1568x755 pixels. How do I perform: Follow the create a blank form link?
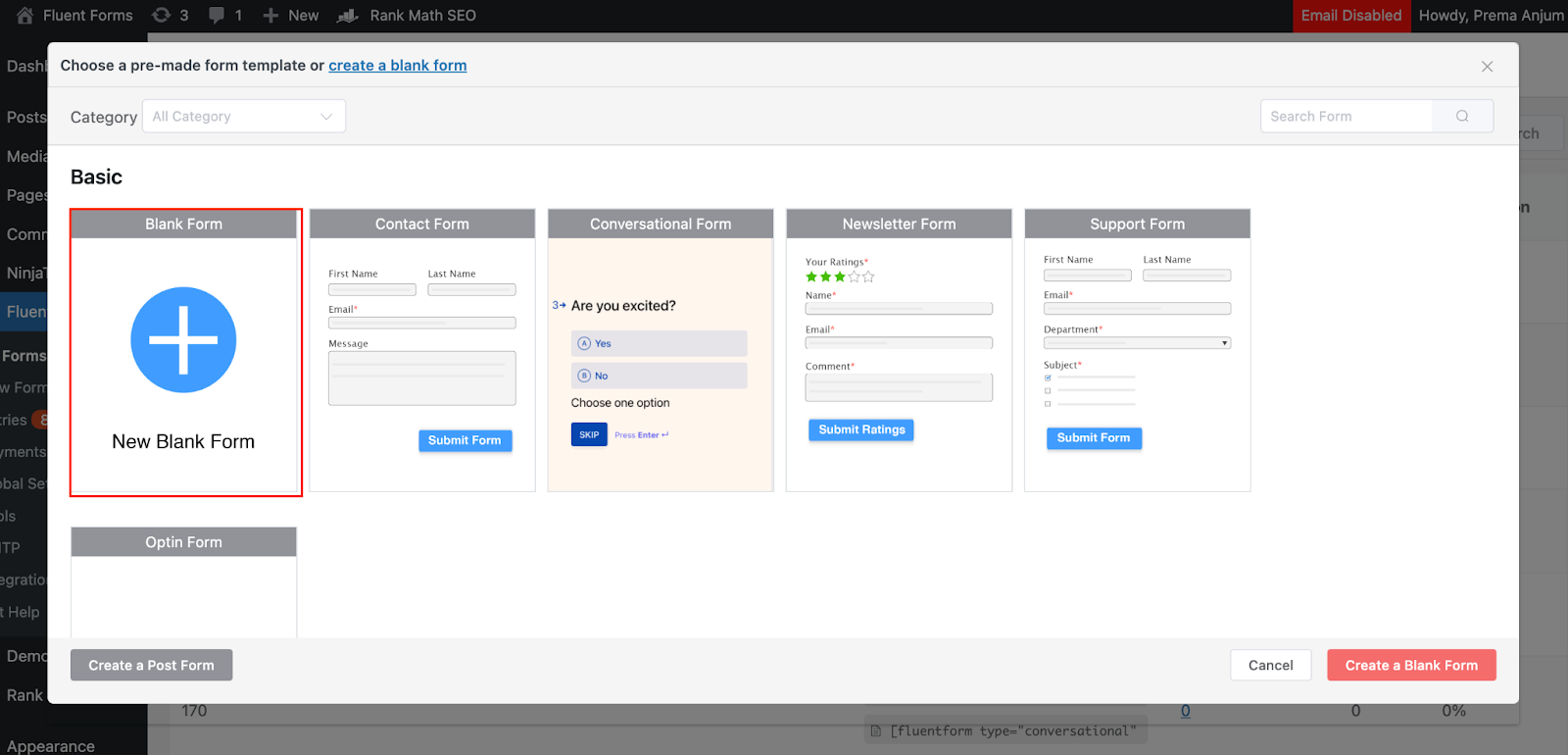(398, 65)
